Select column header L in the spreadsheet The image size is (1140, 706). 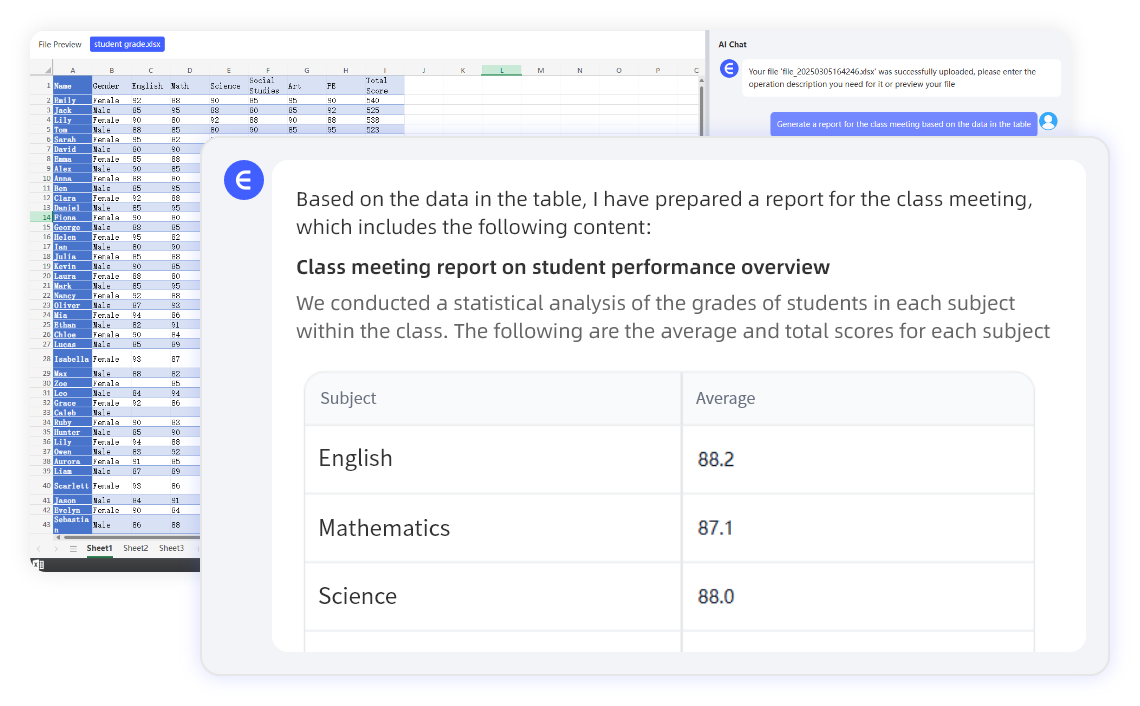pos(503,70)
